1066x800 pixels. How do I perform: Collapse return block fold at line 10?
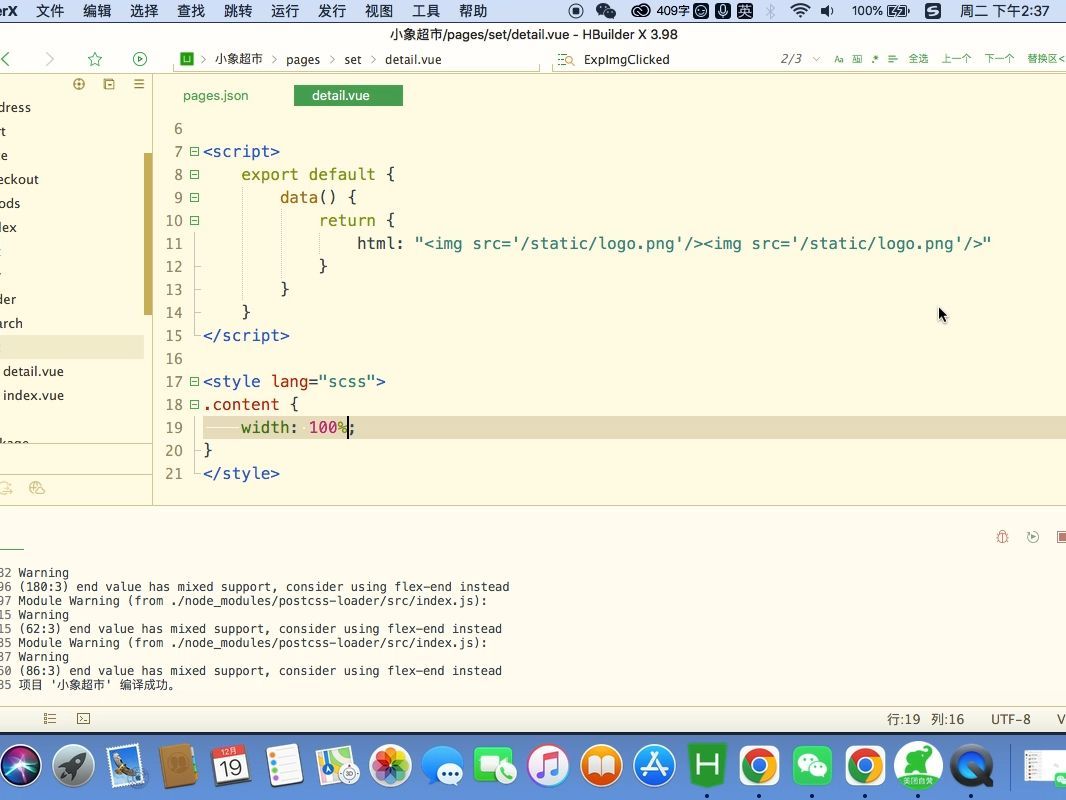(x=194, y=221)
